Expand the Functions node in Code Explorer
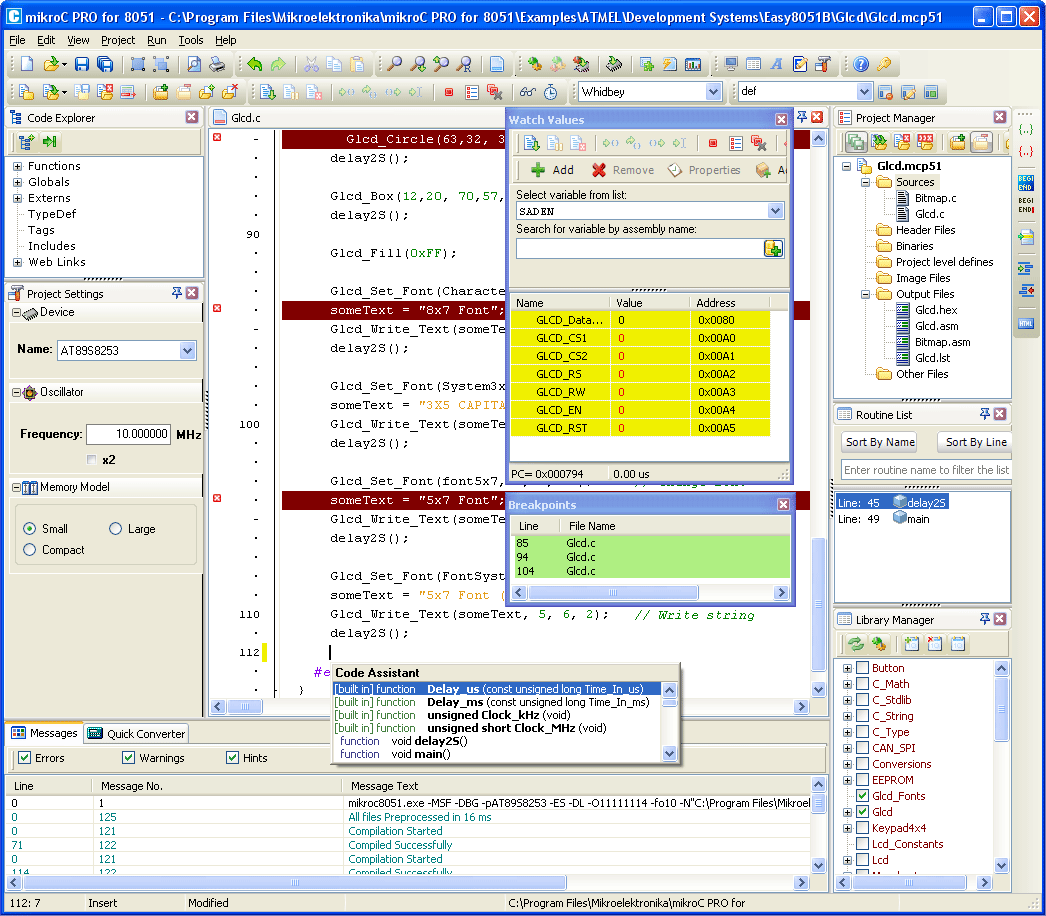Viewport: 1046px width, 916px height. (x=18, y=166)
